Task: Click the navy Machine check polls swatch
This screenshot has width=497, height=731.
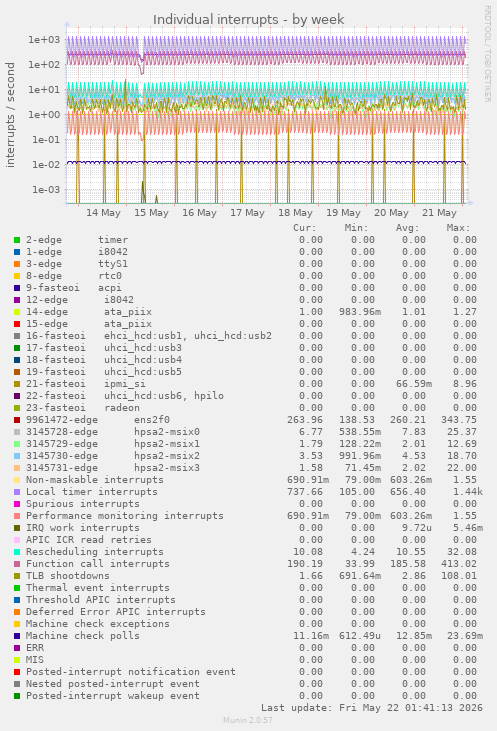Action: tap(17, 636)
